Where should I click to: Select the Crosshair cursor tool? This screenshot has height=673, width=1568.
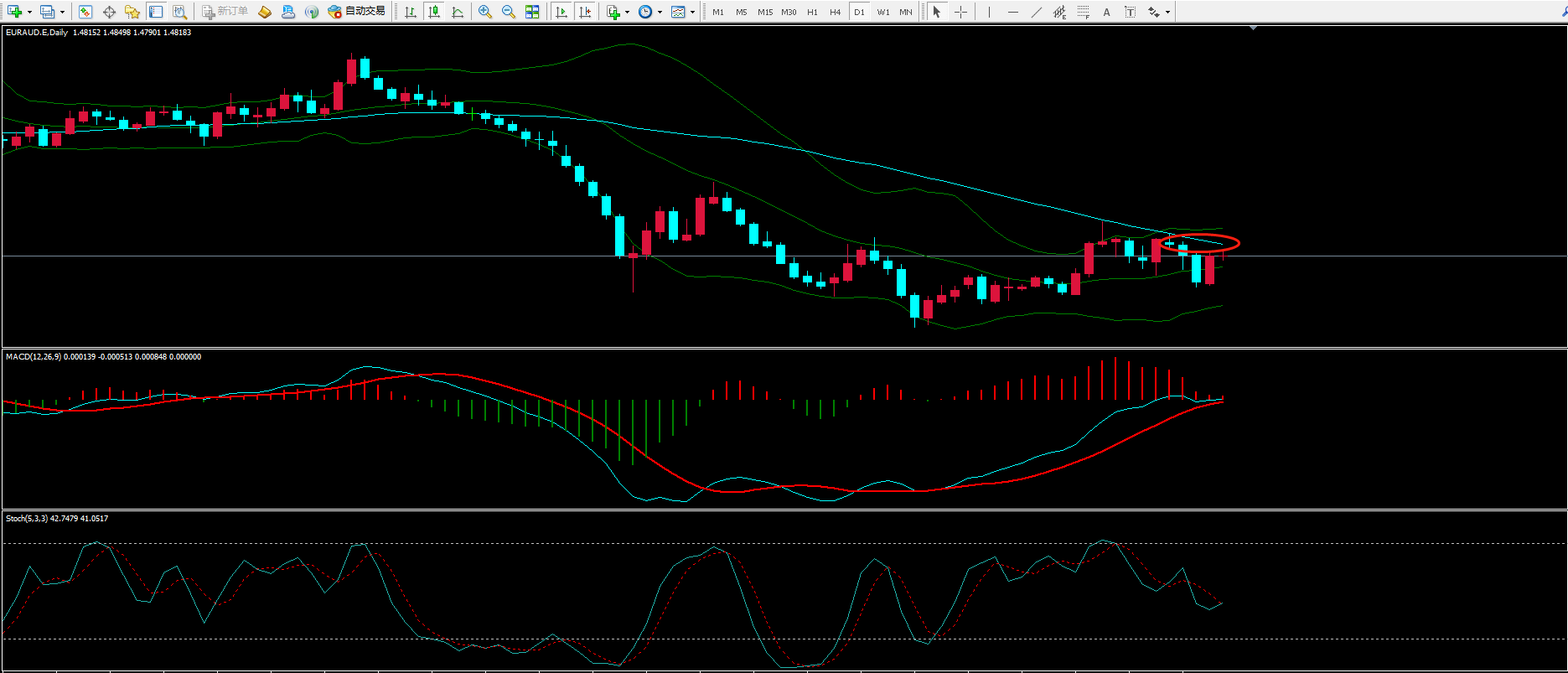coord(960,12)
